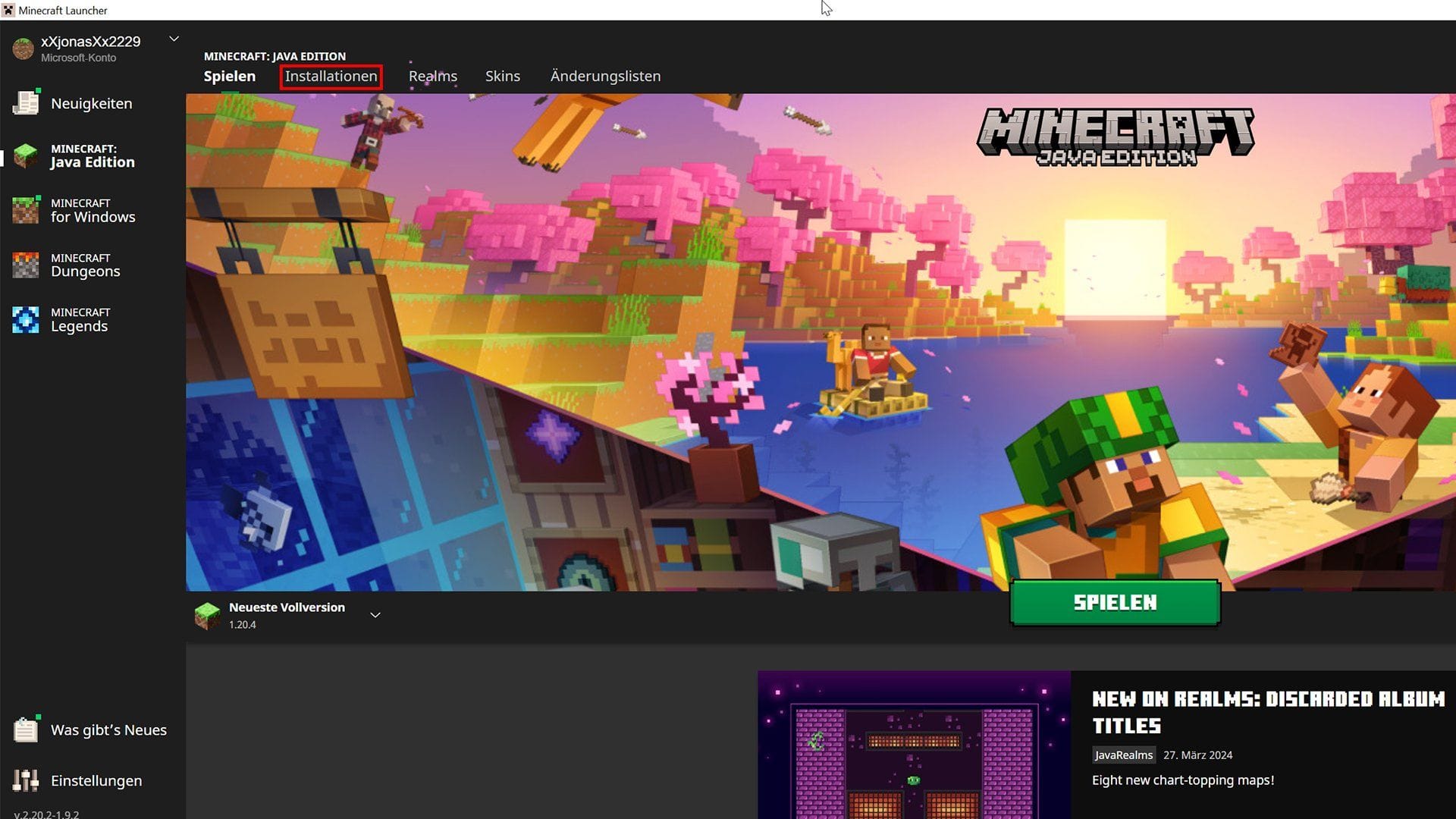Click the xXjonasXx2229 account avatar

[24, 49]
